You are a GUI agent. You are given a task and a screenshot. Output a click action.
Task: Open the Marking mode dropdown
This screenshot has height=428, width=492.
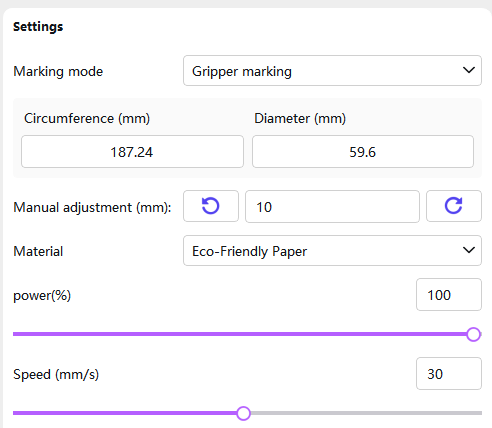332,71
